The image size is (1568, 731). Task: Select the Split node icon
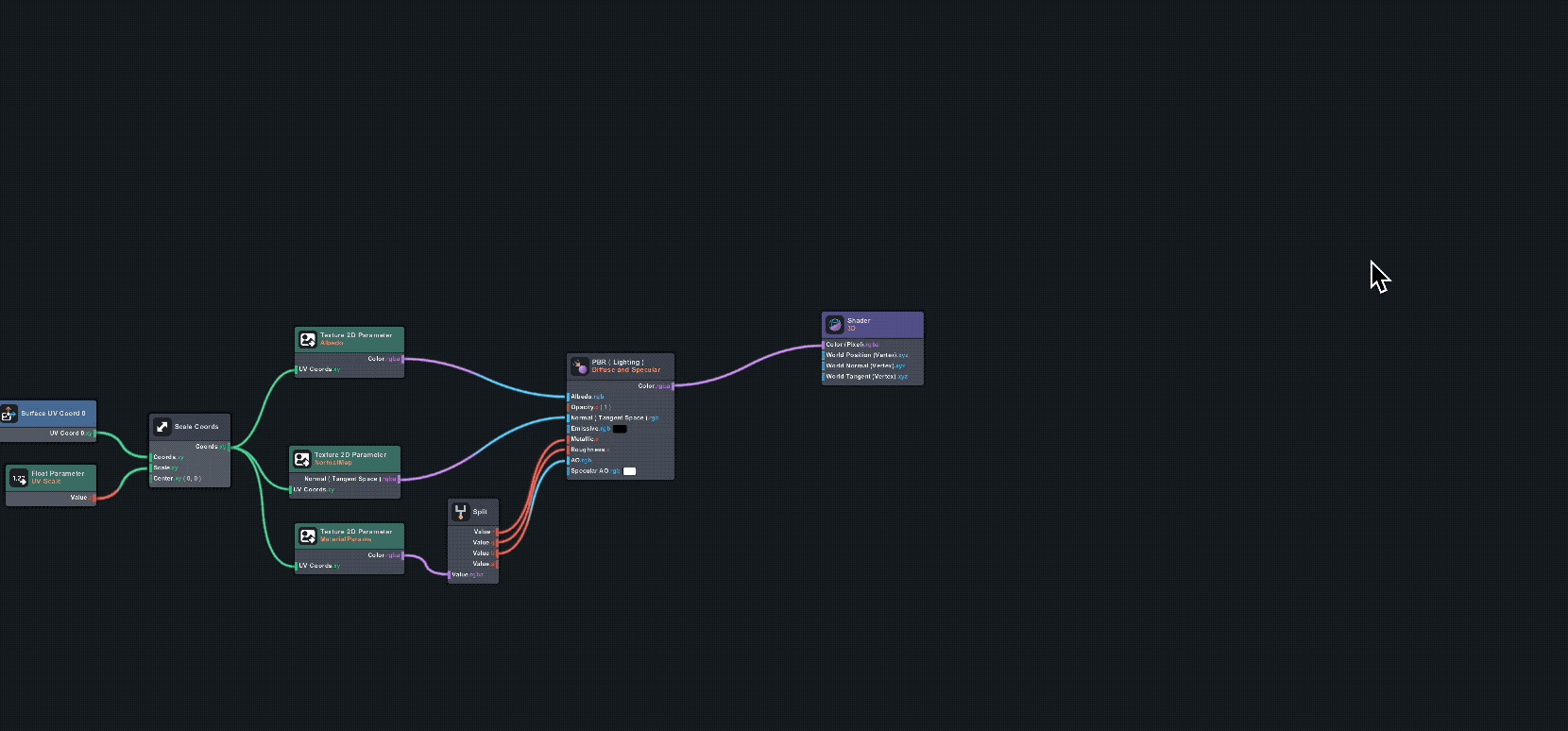pyautogui.click(x=460, y=512)
